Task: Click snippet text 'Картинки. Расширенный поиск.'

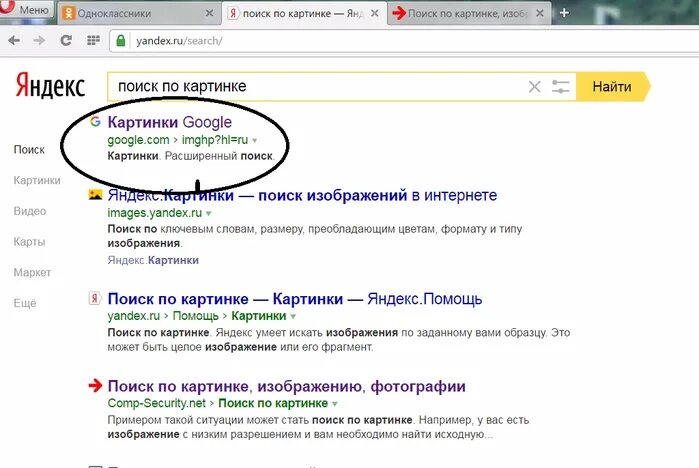Action: tap(191, 156)
